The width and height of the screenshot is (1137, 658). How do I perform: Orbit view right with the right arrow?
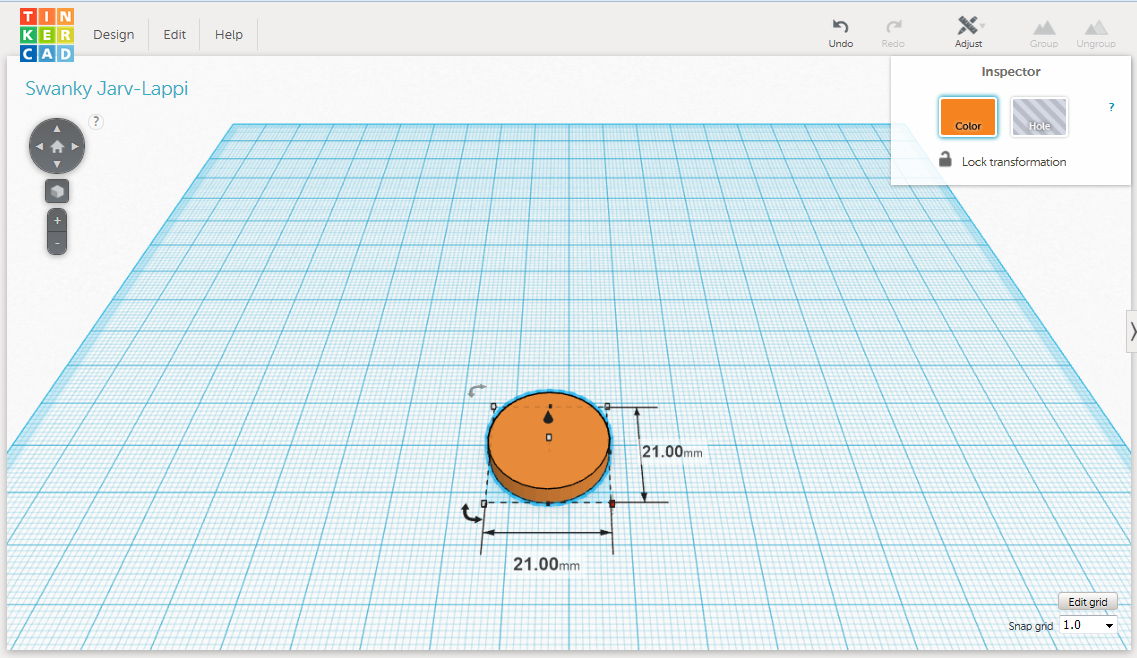coord(75,147)
